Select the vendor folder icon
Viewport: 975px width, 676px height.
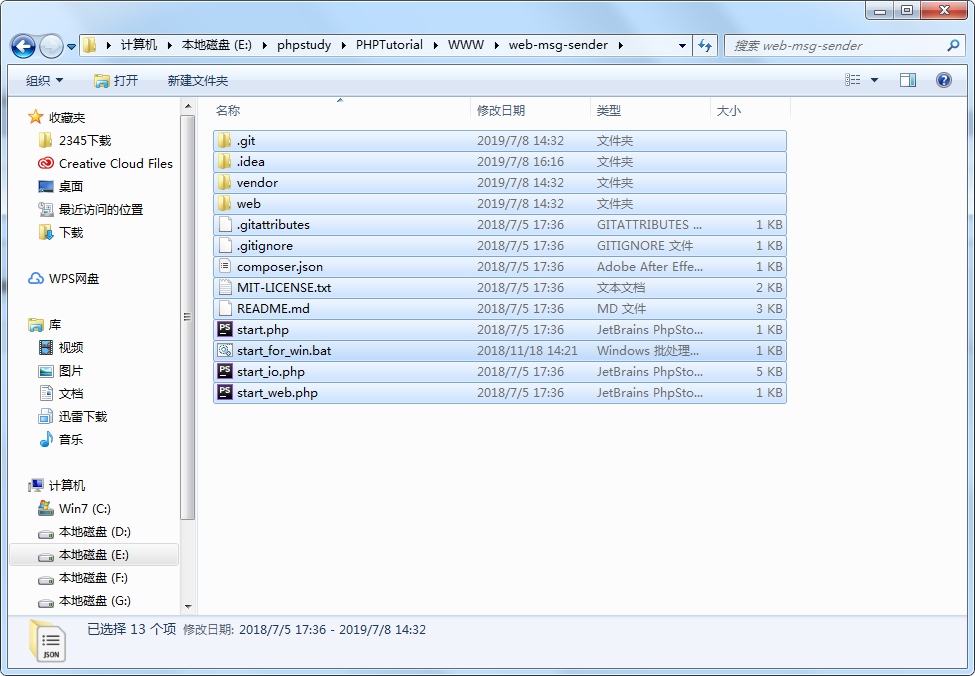coord(224,183)
